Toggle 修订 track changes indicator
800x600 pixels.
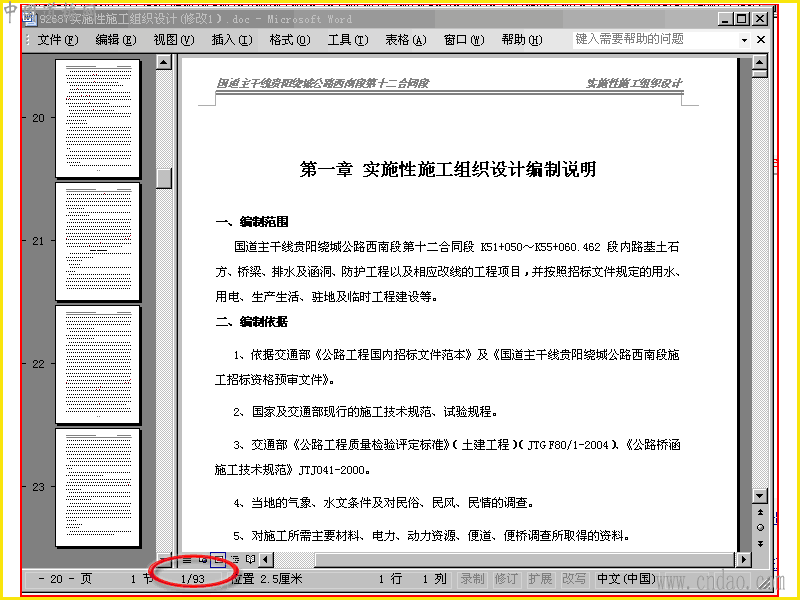coord(506,579)
